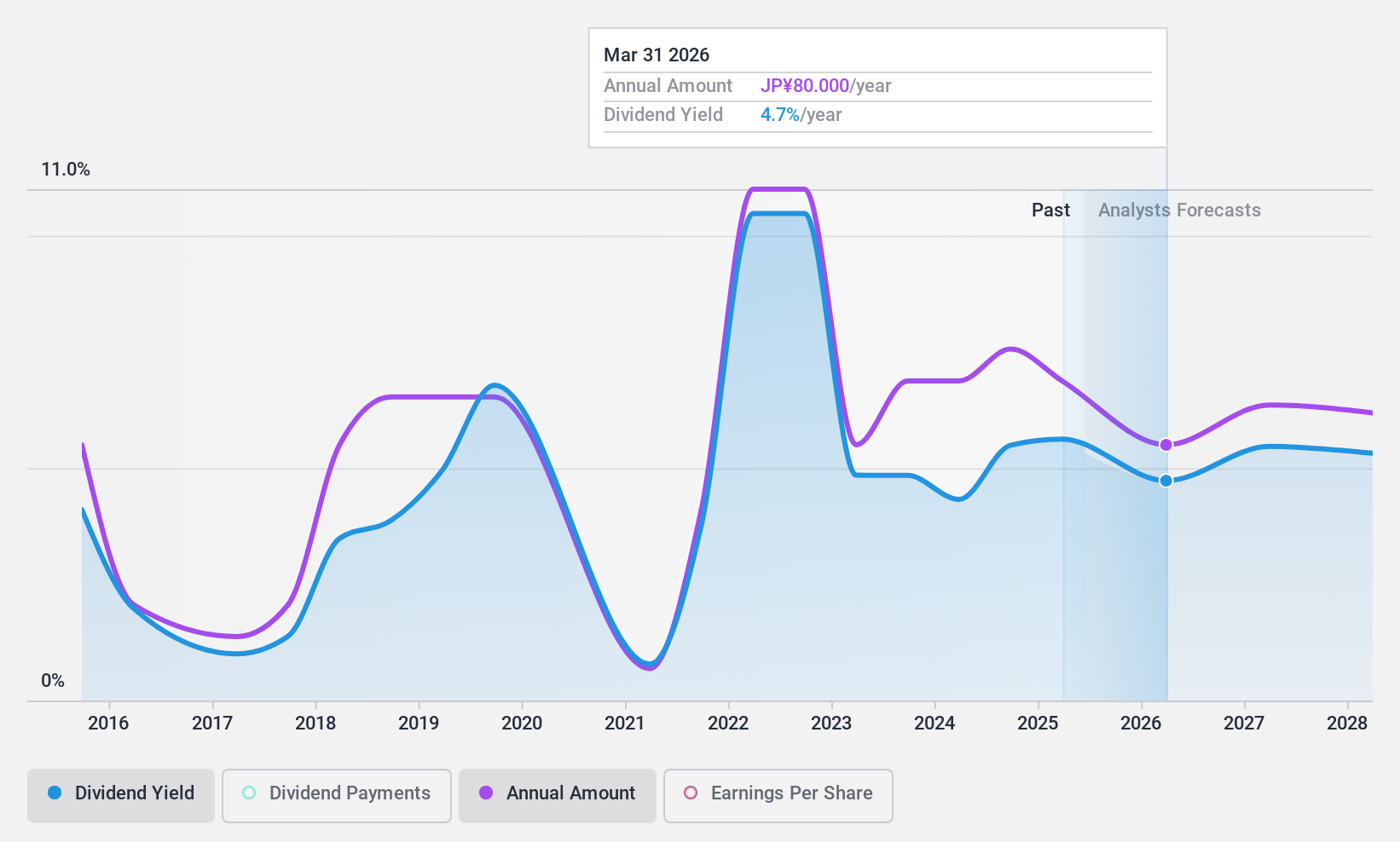Click the 2022 x-axis label
This screenshot has width=1400, height=842.
point(728,724)
